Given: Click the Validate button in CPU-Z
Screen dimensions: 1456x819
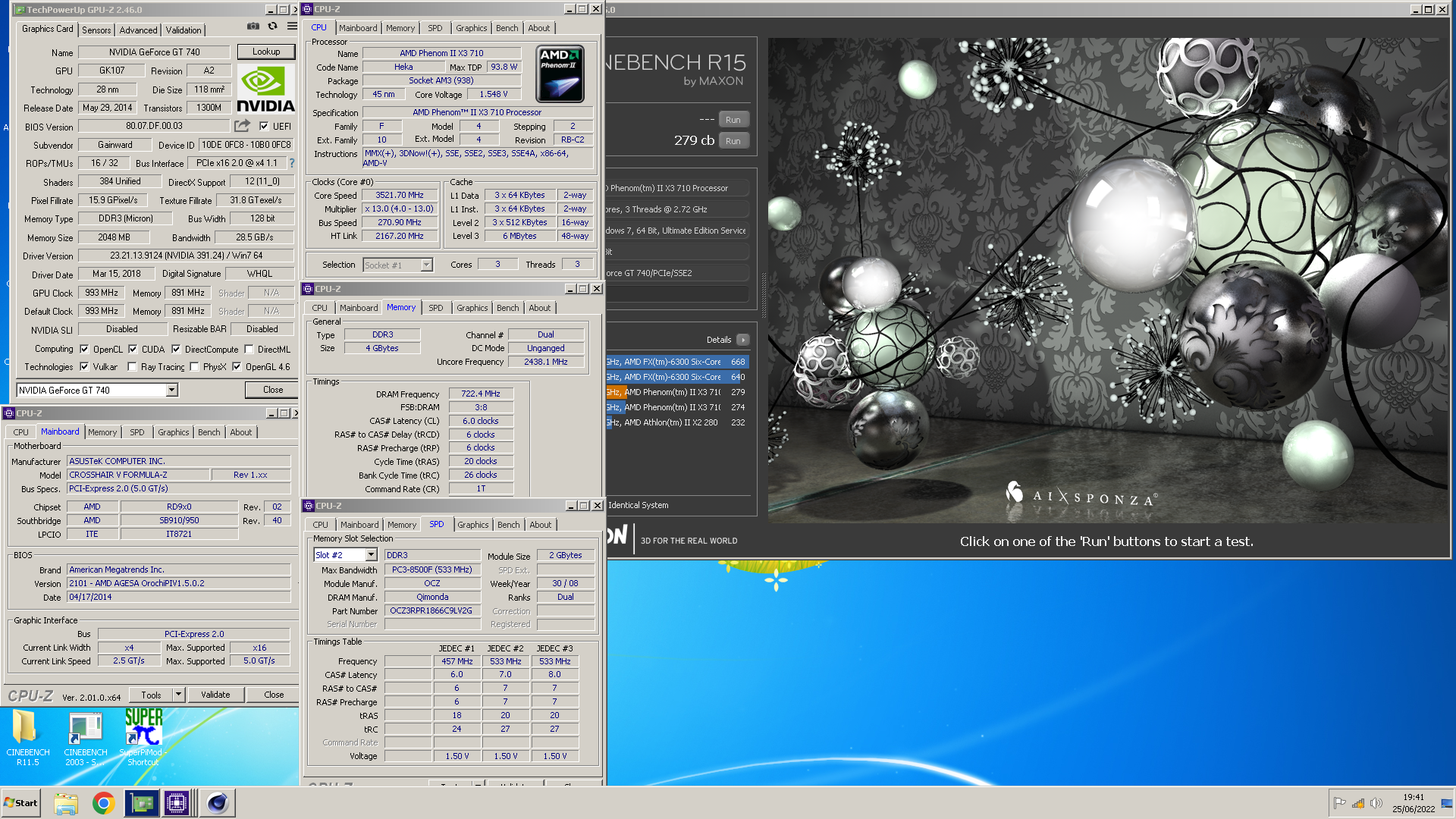Looking at the screenshot, I should [215, 695].
